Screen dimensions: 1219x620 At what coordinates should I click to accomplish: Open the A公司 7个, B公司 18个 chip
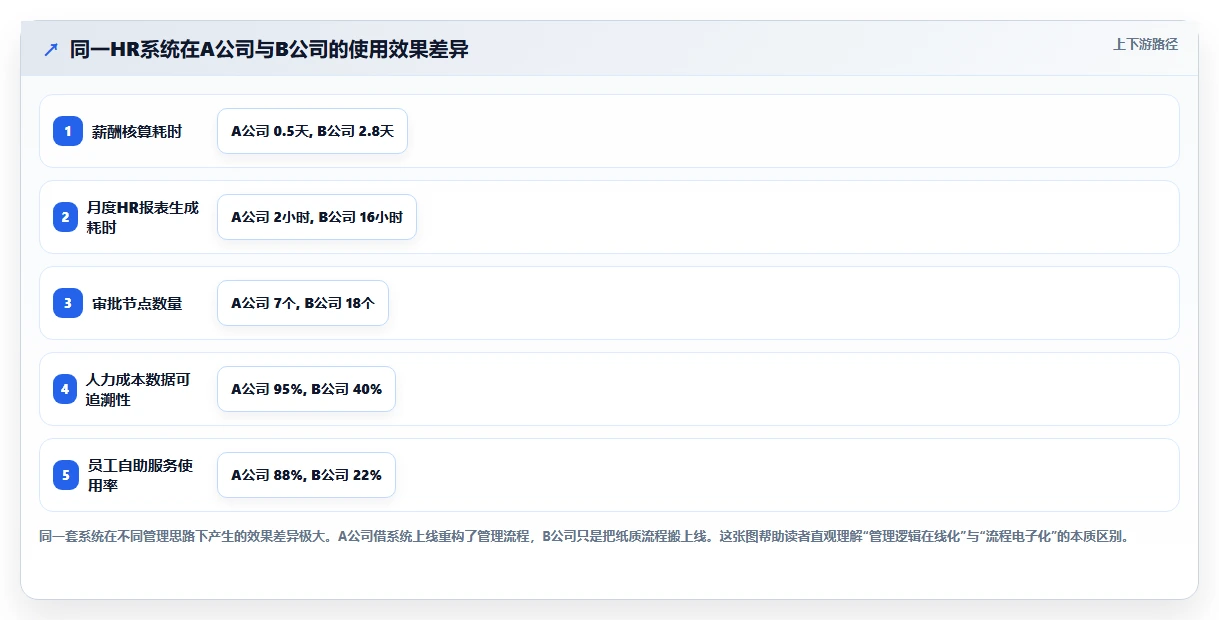(x=302, y=303)
